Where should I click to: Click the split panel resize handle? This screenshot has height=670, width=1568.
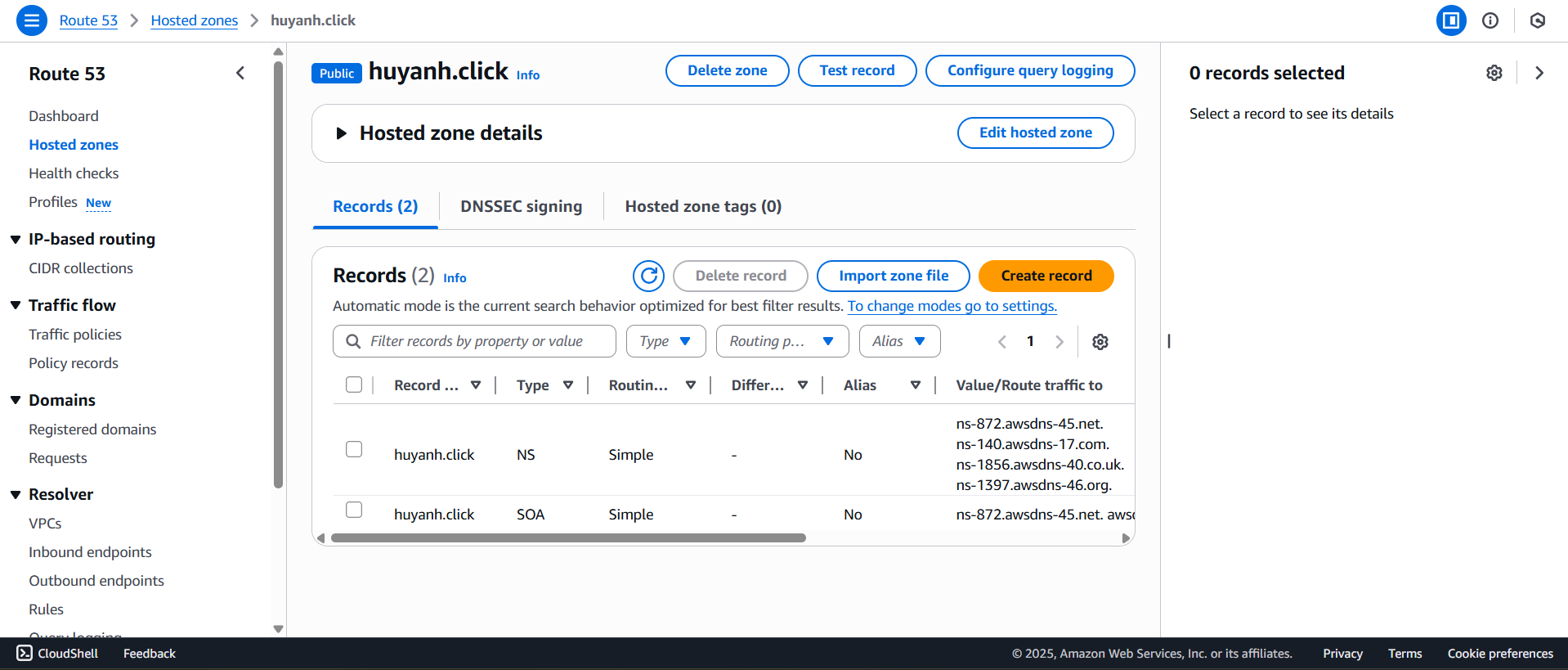pyautogui.click(x=1169, y=341)
